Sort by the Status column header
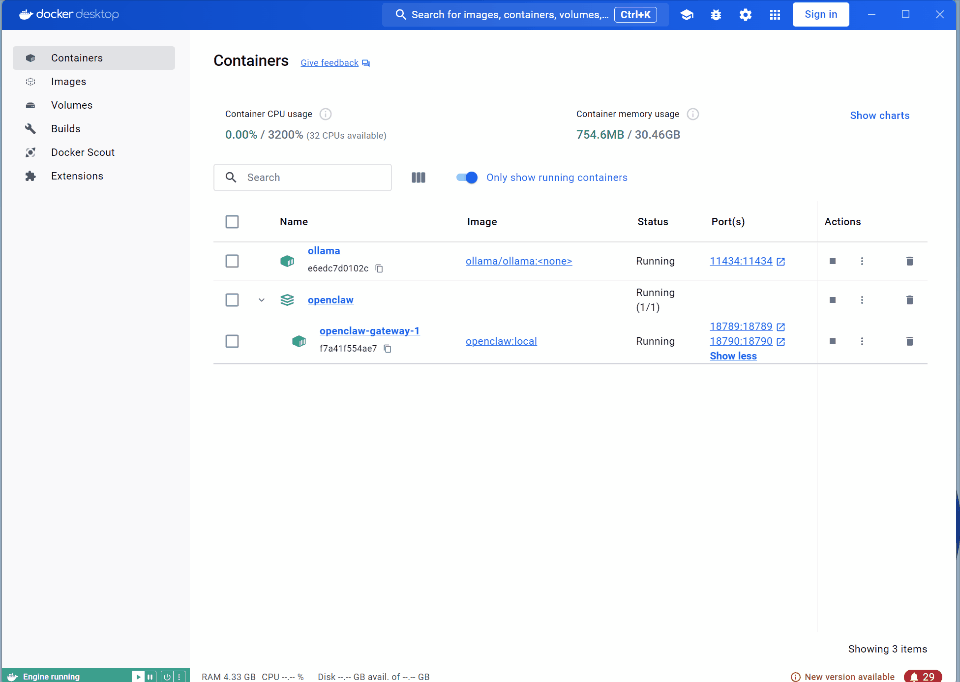This screenshot has height=682, width=960. pos(653,222)
